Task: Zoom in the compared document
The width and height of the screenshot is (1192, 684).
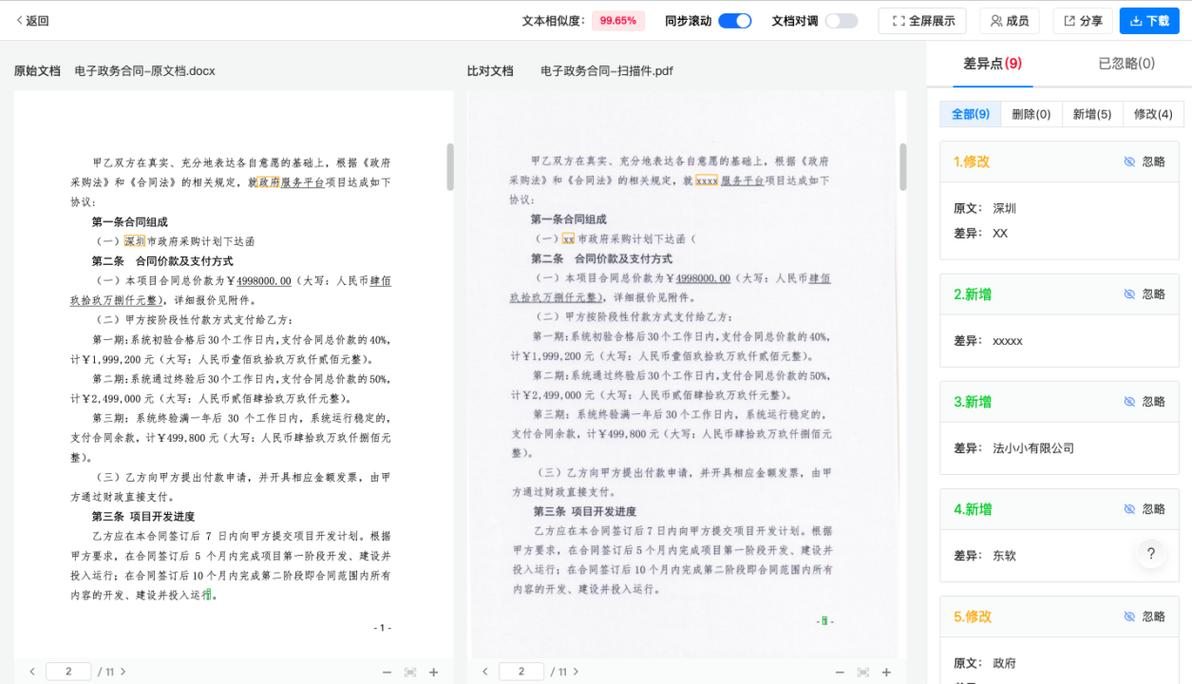Action: point(886,673)
